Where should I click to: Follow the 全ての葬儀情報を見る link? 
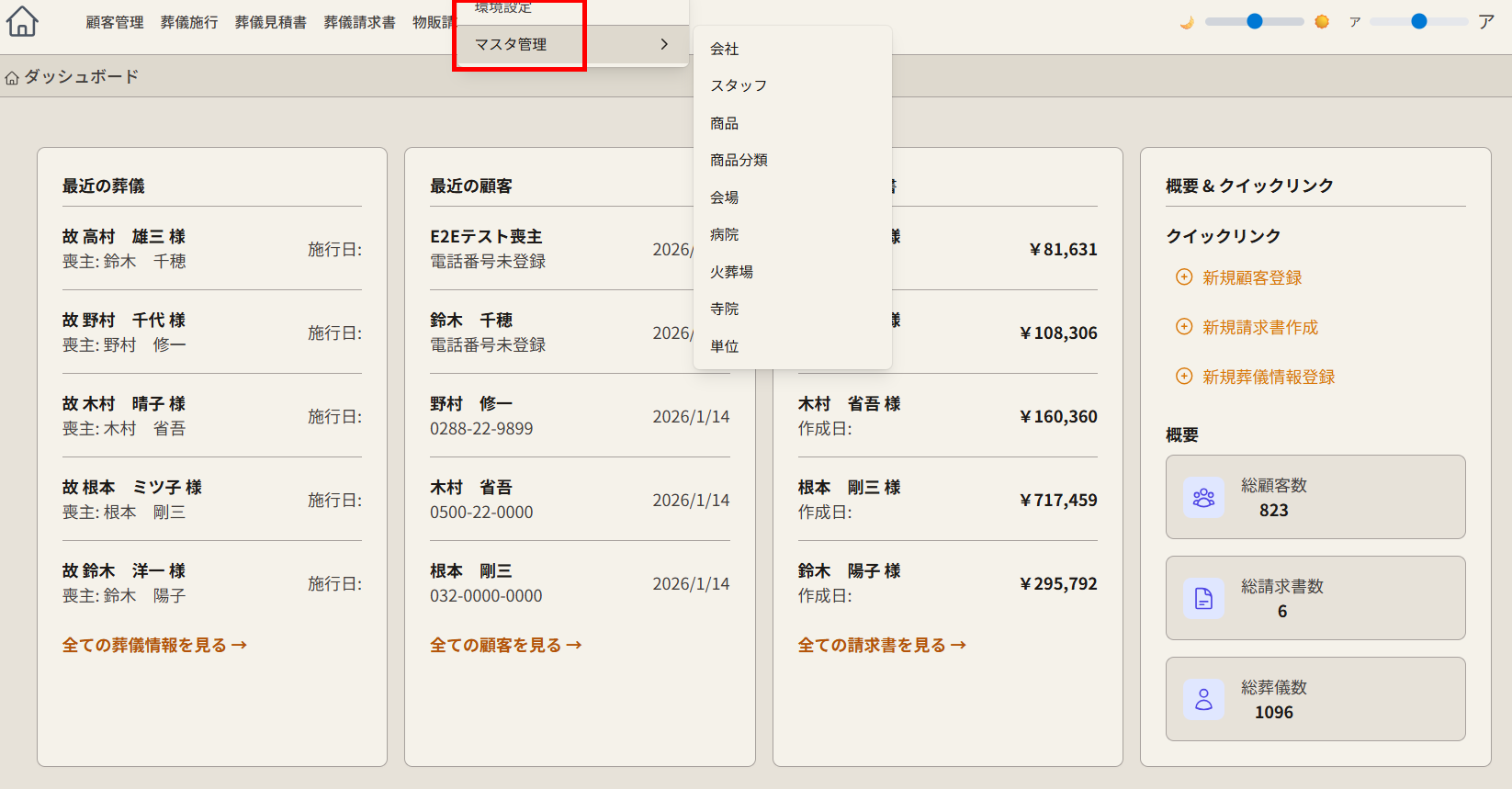click(154, 645)
